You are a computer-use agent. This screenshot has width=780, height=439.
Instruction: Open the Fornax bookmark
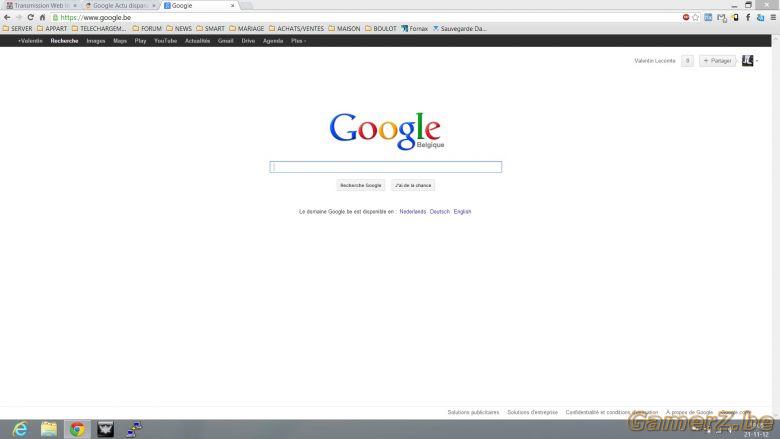click(414, 29)
